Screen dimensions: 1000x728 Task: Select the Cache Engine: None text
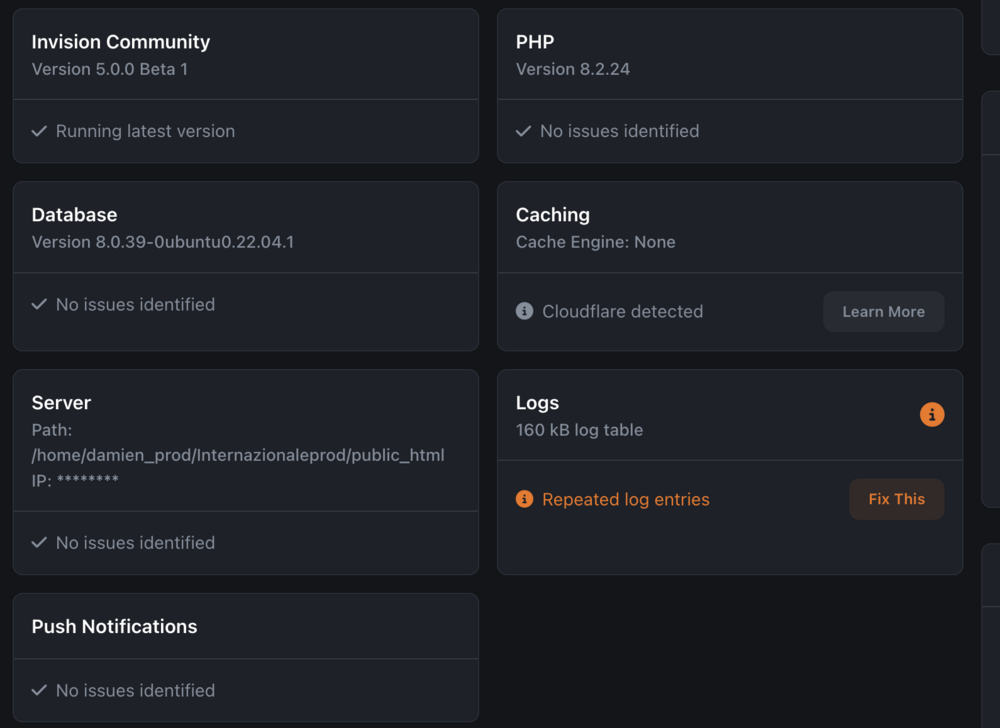tap(596, 242)
